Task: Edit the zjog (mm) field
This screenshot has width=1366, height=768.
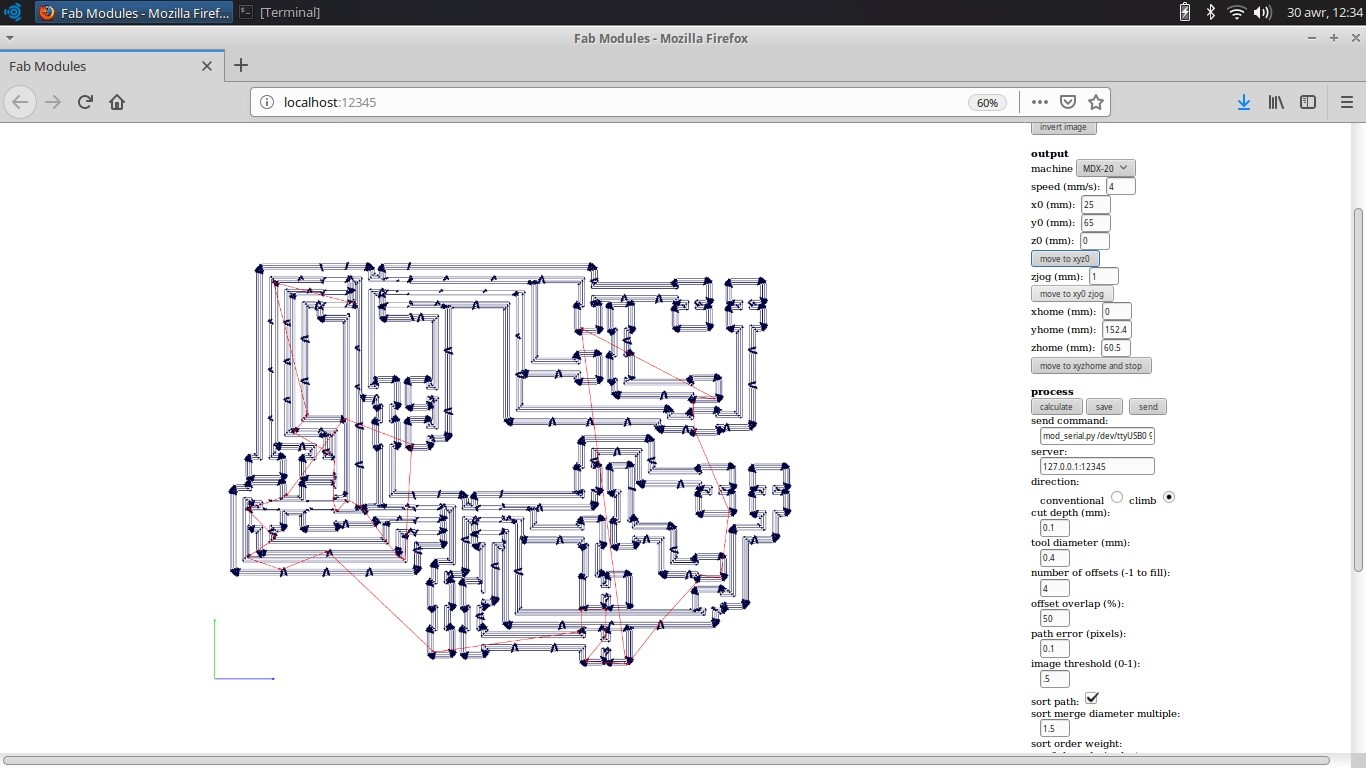Action: [1104, 276]
